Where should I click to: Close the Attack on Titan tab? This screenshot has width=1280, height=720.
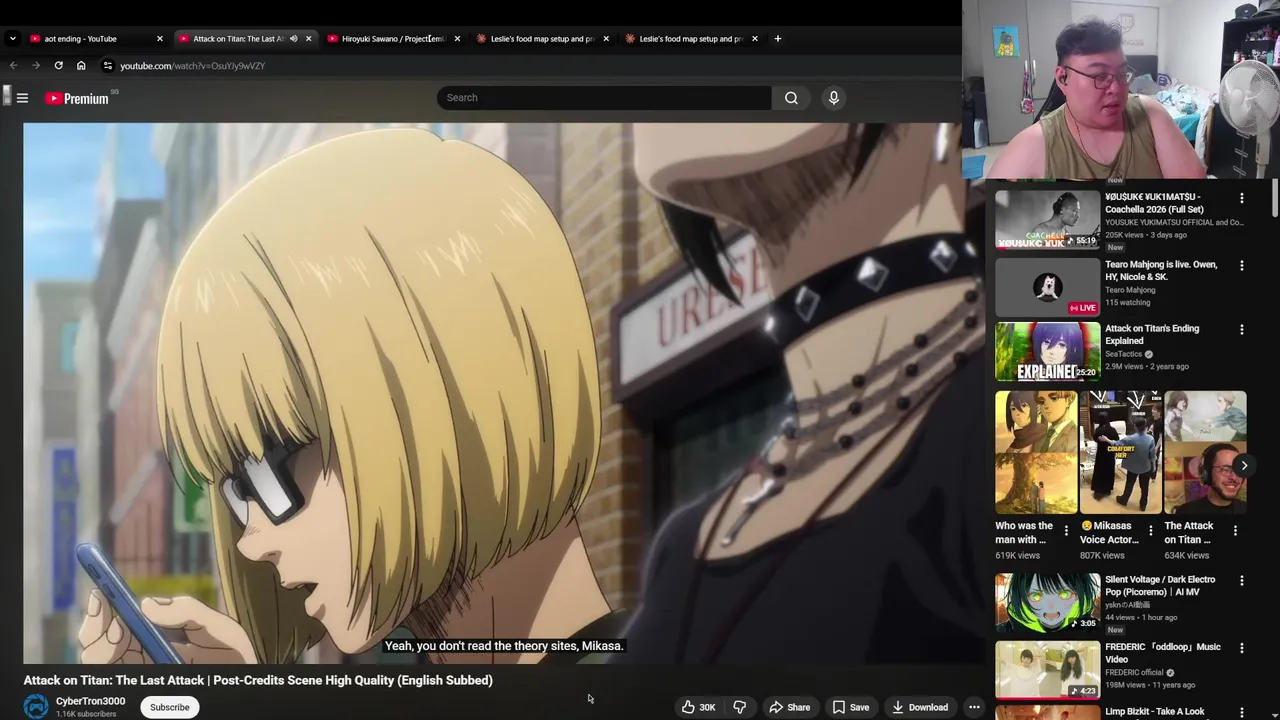pyautogui.click(x=308, y=39)
